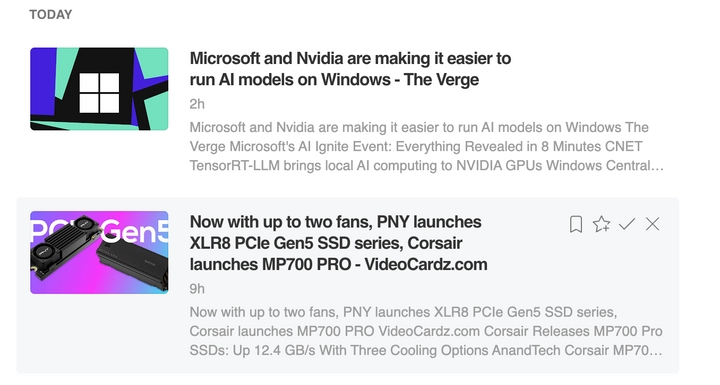Open the PNY article summary paragraph
The height and width of the screenshot is (385, 720).
(426, 331)
